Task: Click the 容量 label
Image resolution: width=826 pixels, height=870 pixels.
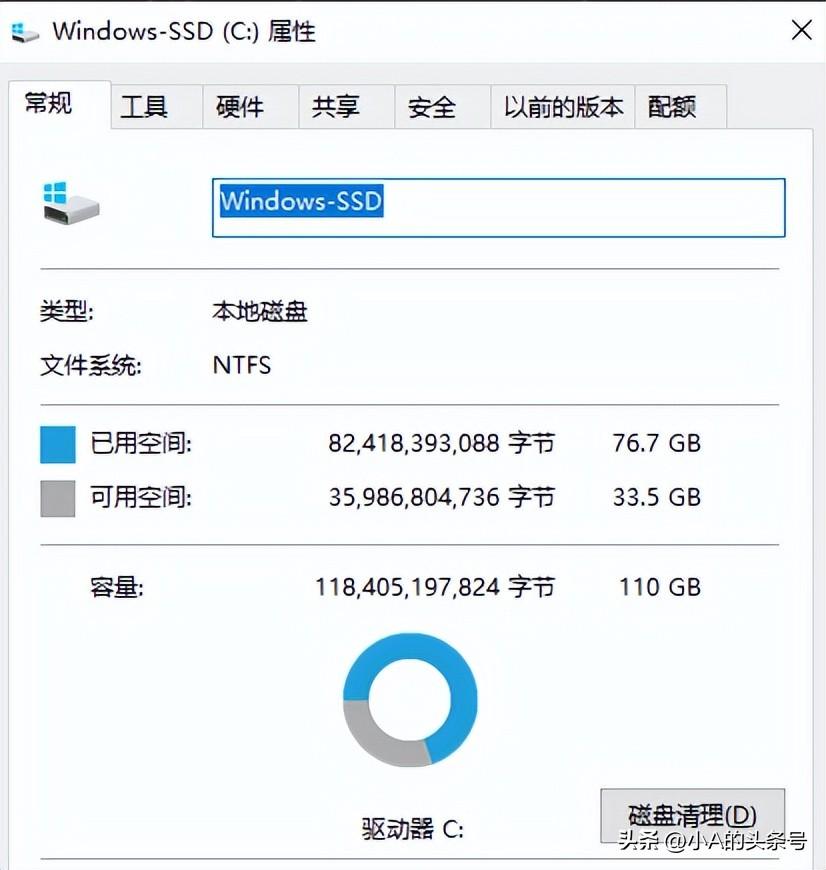Action: [116, 587]
